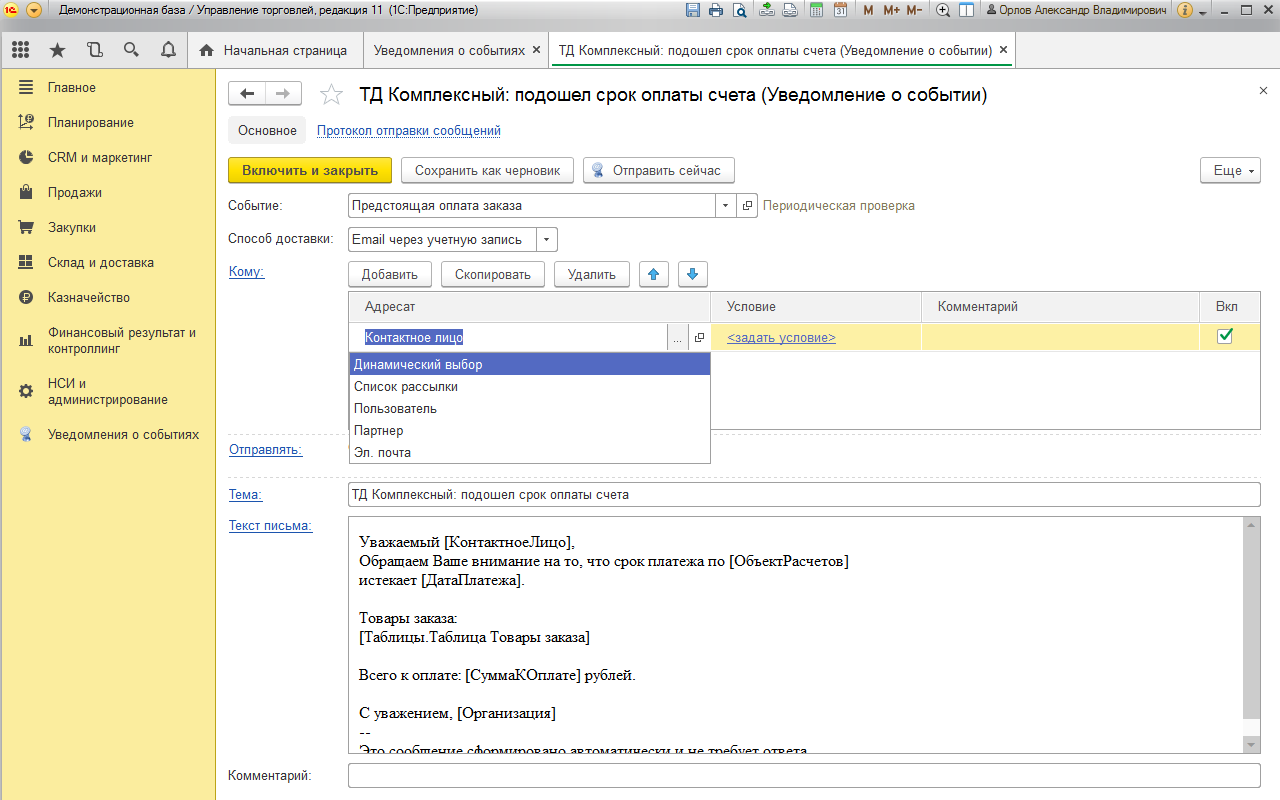Open notifications bell icon
The image size is (1280, 800).
168,50
